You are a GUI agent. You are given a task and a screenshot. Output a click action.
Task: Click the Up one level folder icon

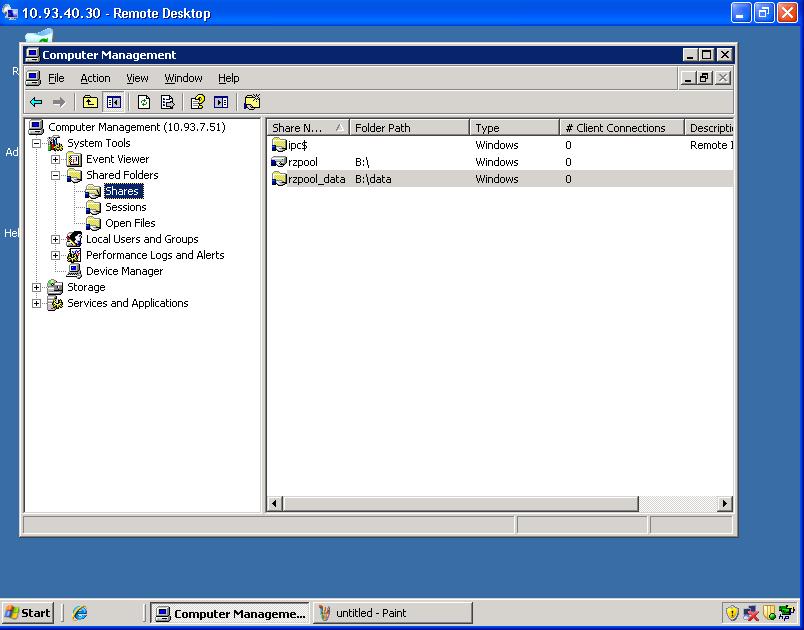pyautogui.click(x=90, y=102)
